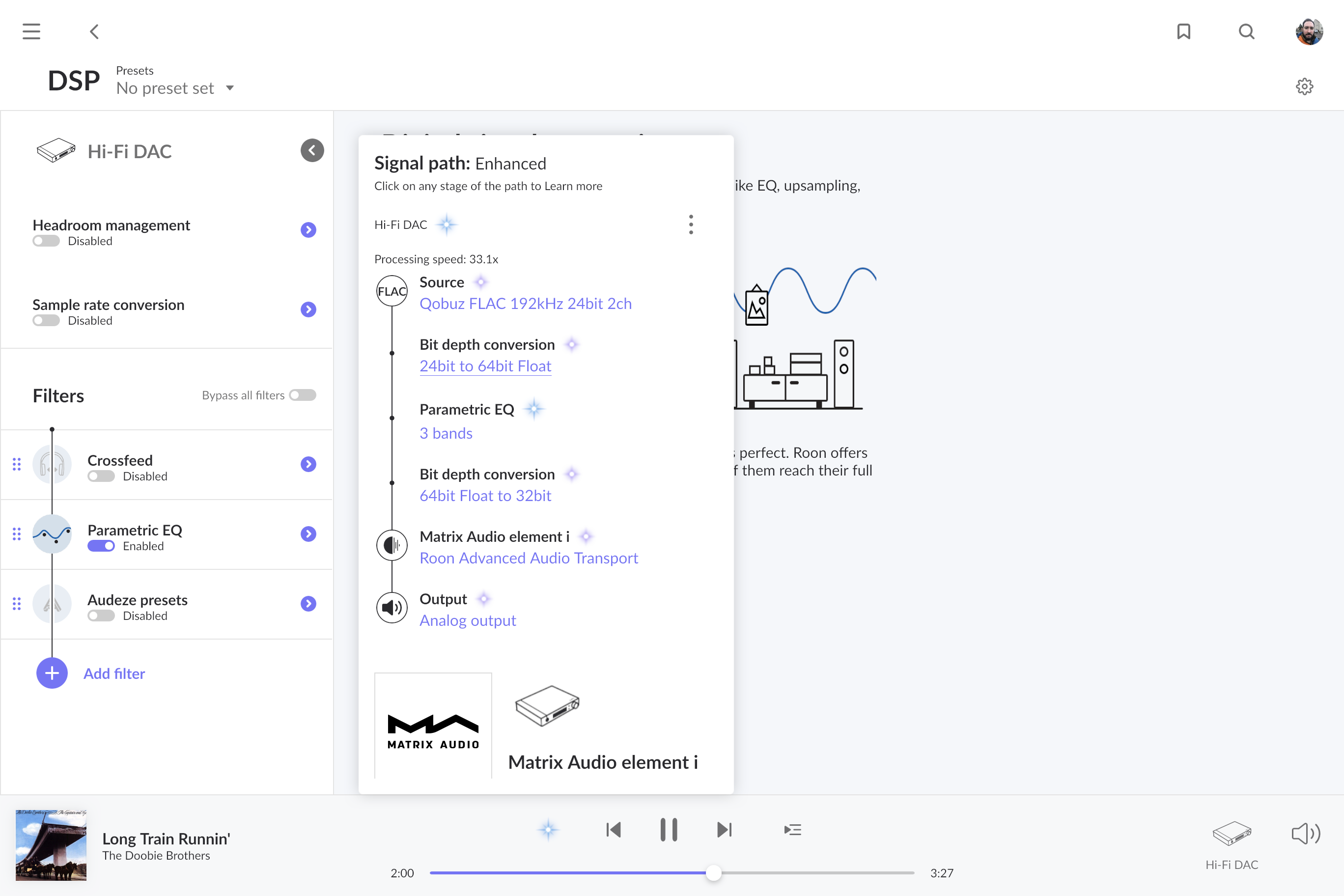Grab the Audeze presets reorder handle
Image resolution: width=1344 pixels, height=896 pixels.
(x=17, y=603)
